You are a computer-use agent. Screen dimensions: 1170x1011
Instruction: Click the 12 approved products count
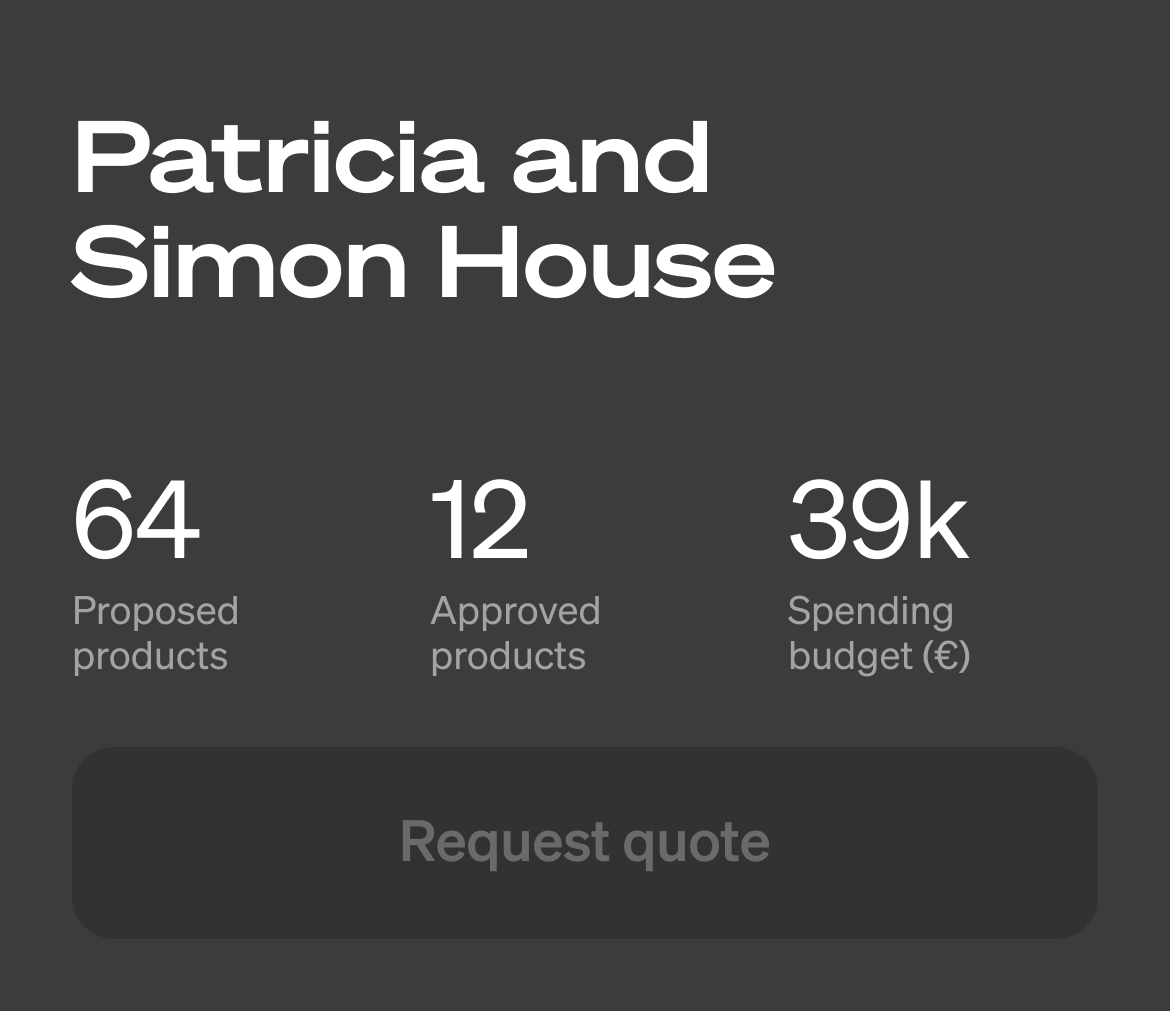coord(479,521)
